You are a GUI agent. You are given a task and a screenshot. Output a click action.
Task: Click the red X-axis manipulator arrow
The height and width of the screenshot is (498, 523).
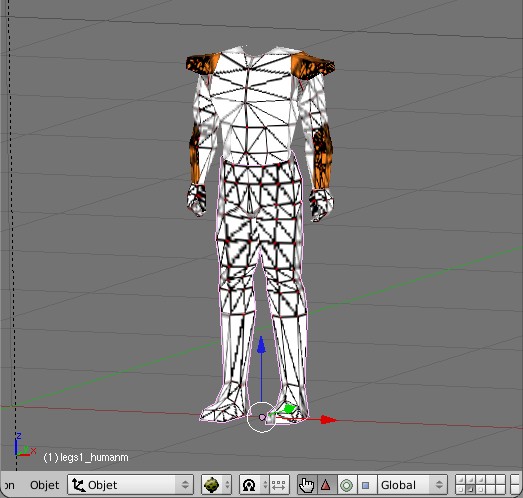(x=328, y=420)
